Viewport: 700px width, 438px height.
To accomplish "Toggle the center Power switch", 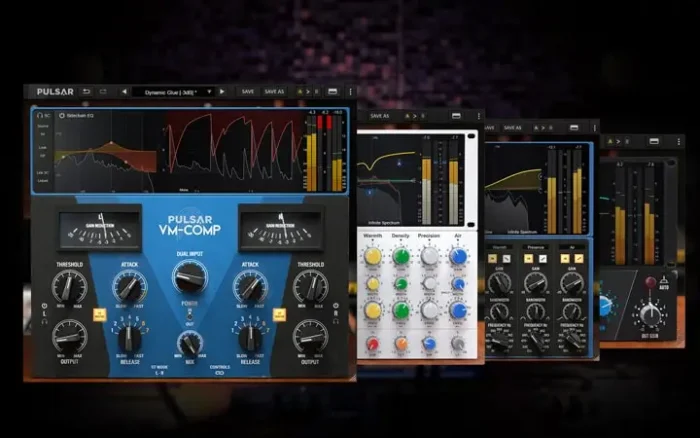I will pos(189,311).
